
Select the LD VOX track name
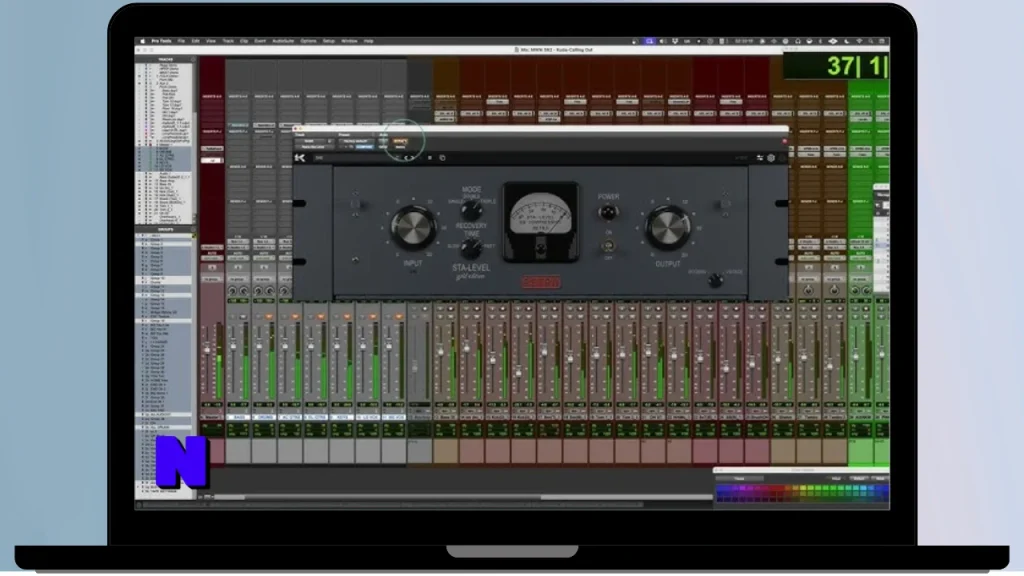pos(368,417)
